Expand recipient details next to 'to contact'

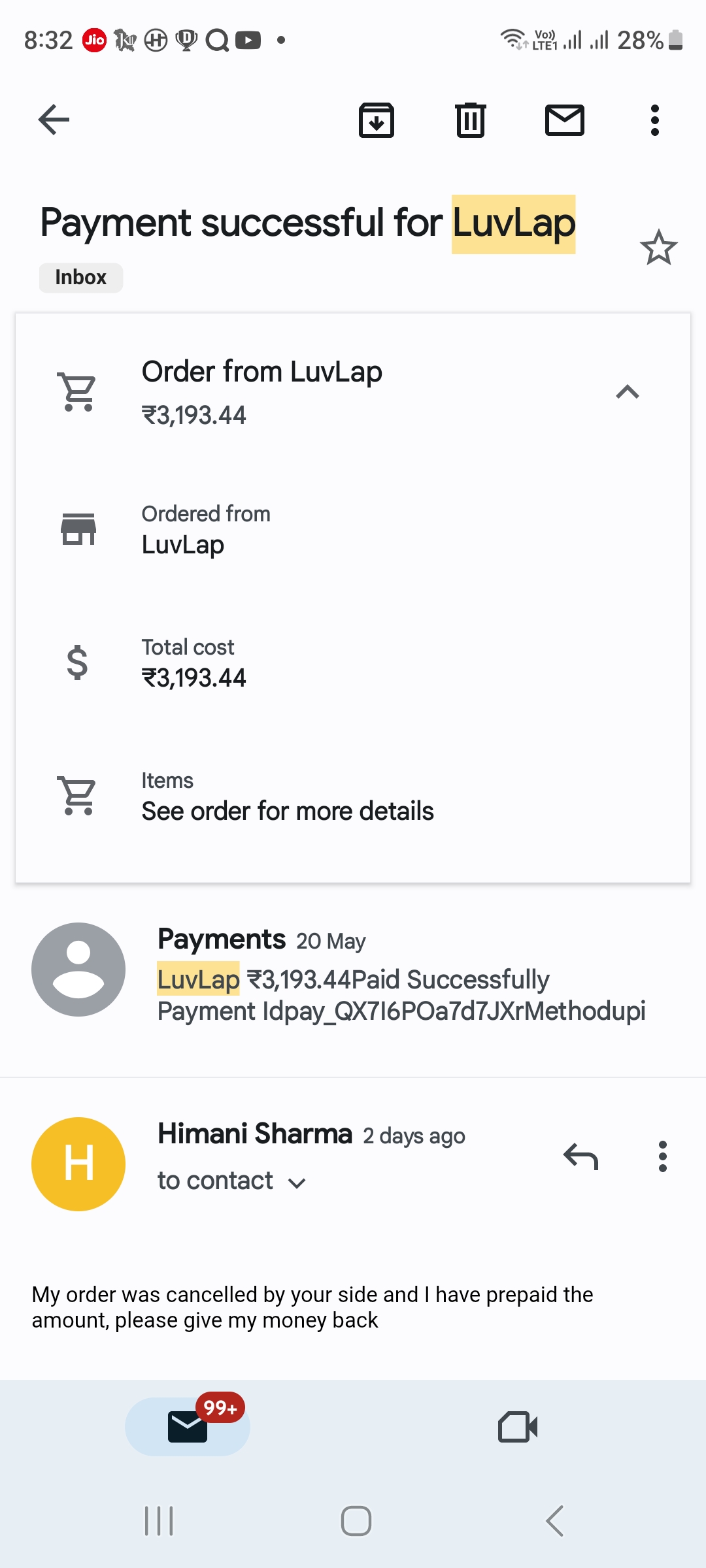coord(297,1183)
